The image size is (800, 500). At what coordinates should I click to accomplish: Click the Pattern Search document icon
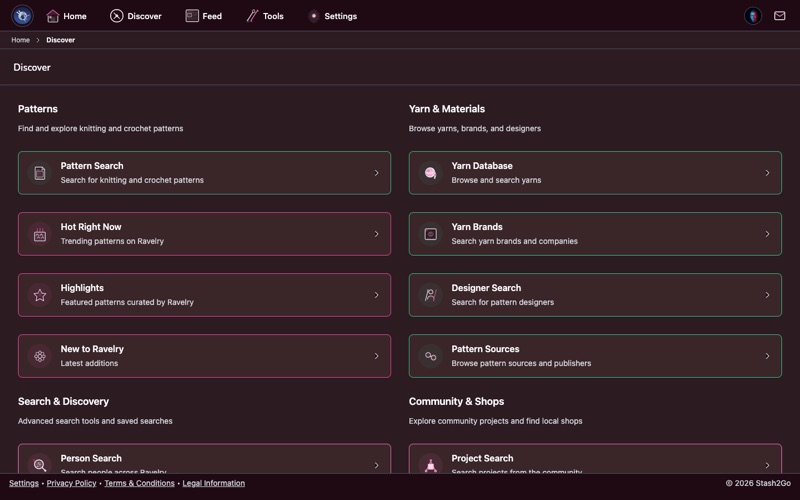tap(40, 173)
